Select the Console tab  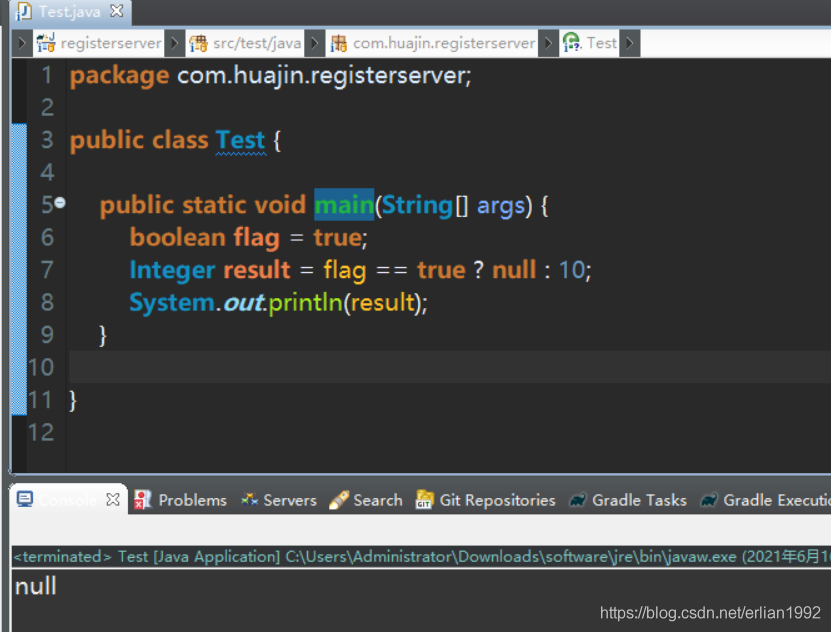pyautogui.click(x=68, y=500)
